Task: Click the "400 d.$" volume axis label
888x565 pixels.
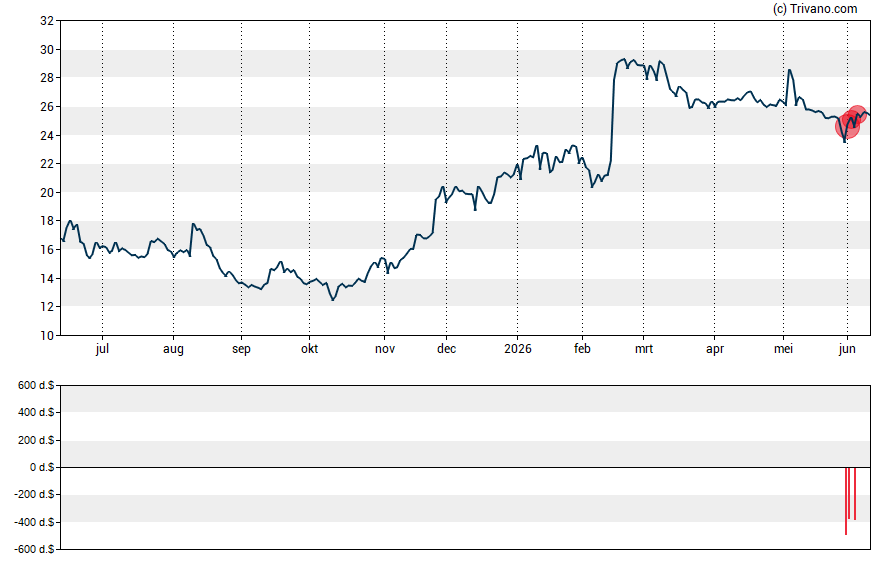Action: (36, 413)
